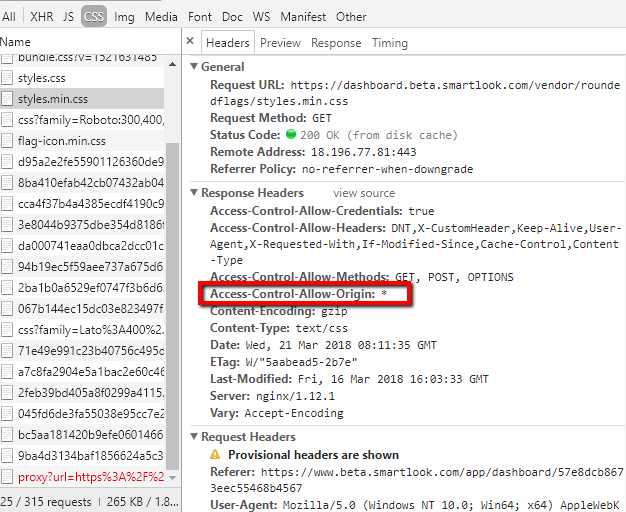Click the Remote Address 18.196.77.81:443 value

click(x=363, y=152)
